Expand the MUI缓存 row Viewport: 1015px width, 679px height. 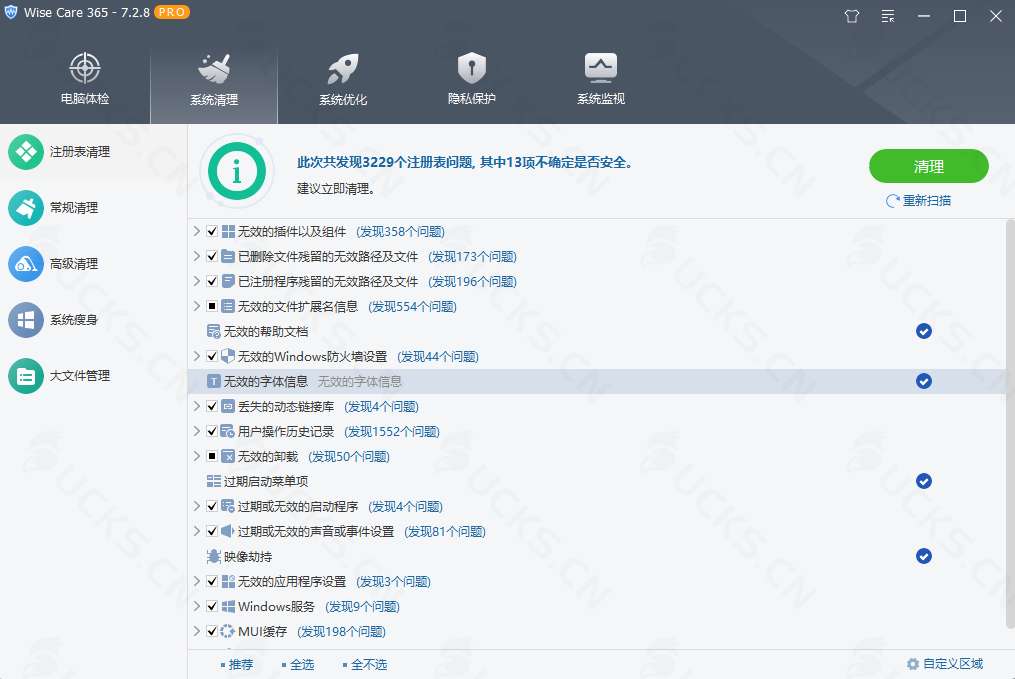point(197,631)
